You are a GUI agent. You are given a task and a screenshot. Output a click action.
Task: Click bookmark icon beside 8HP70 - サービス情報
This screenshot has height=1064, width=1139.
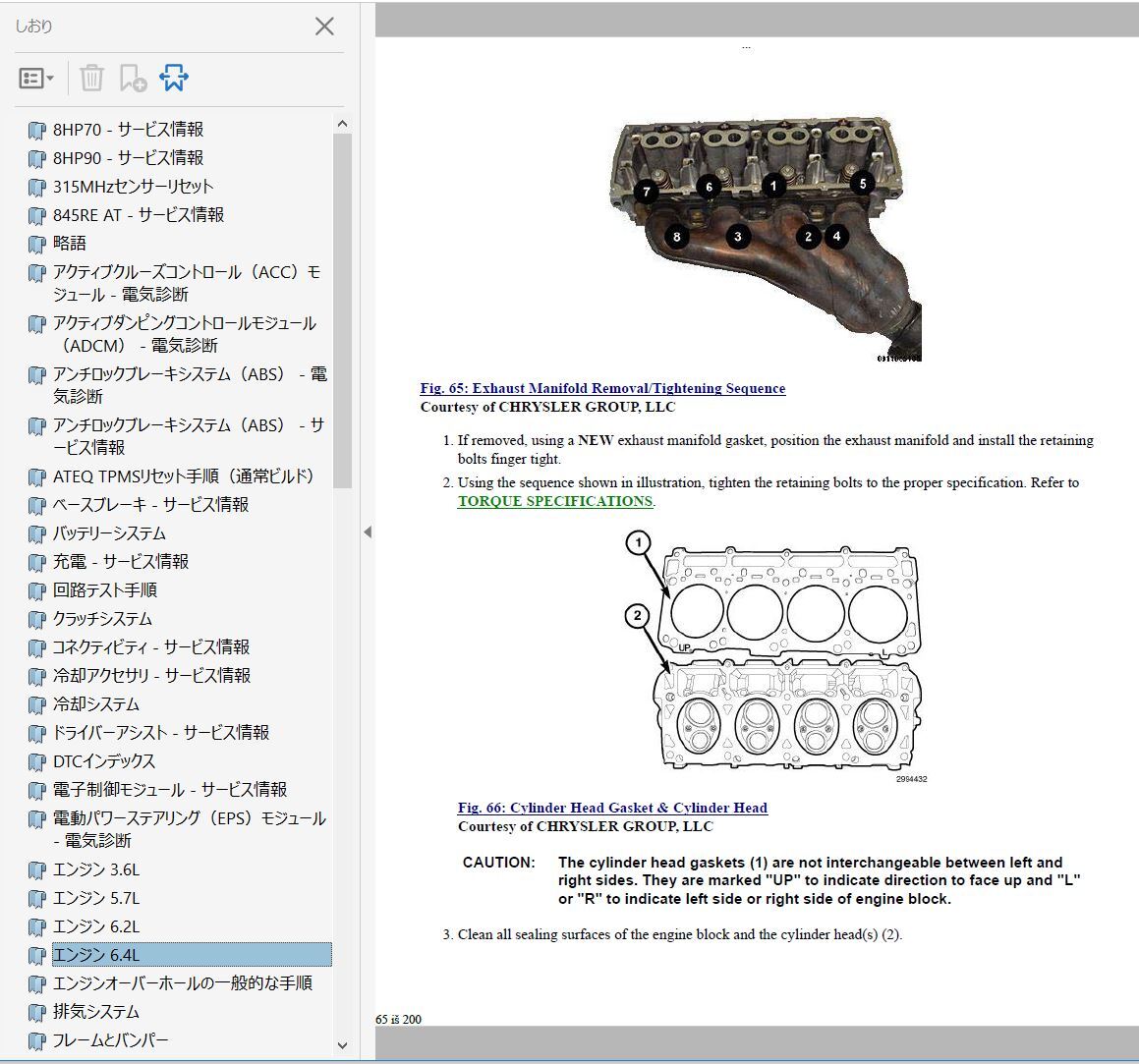click(37, 130)
